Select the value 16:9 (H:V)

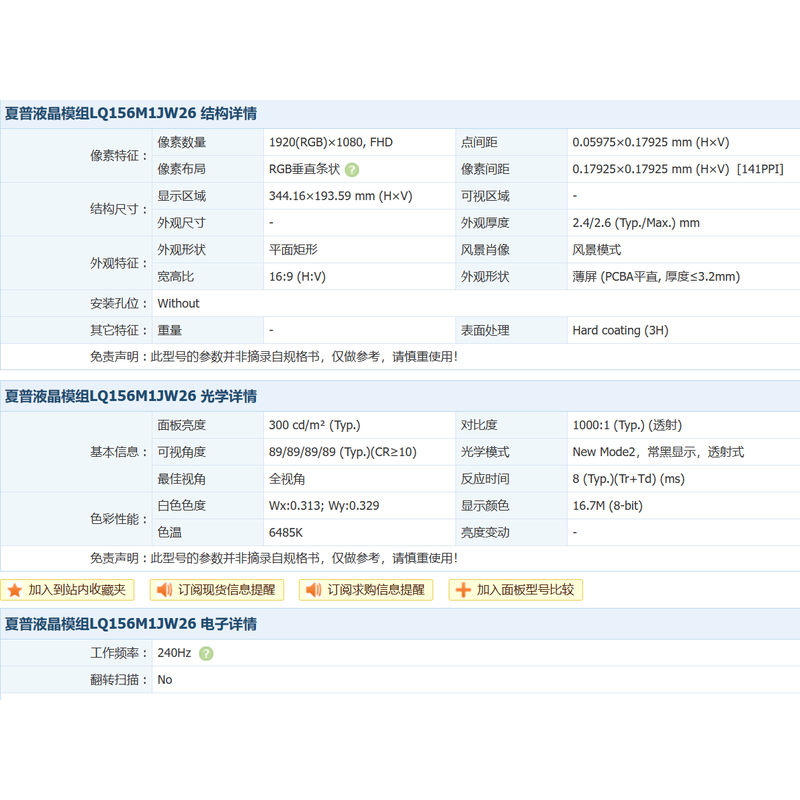(x=297, y=277)
